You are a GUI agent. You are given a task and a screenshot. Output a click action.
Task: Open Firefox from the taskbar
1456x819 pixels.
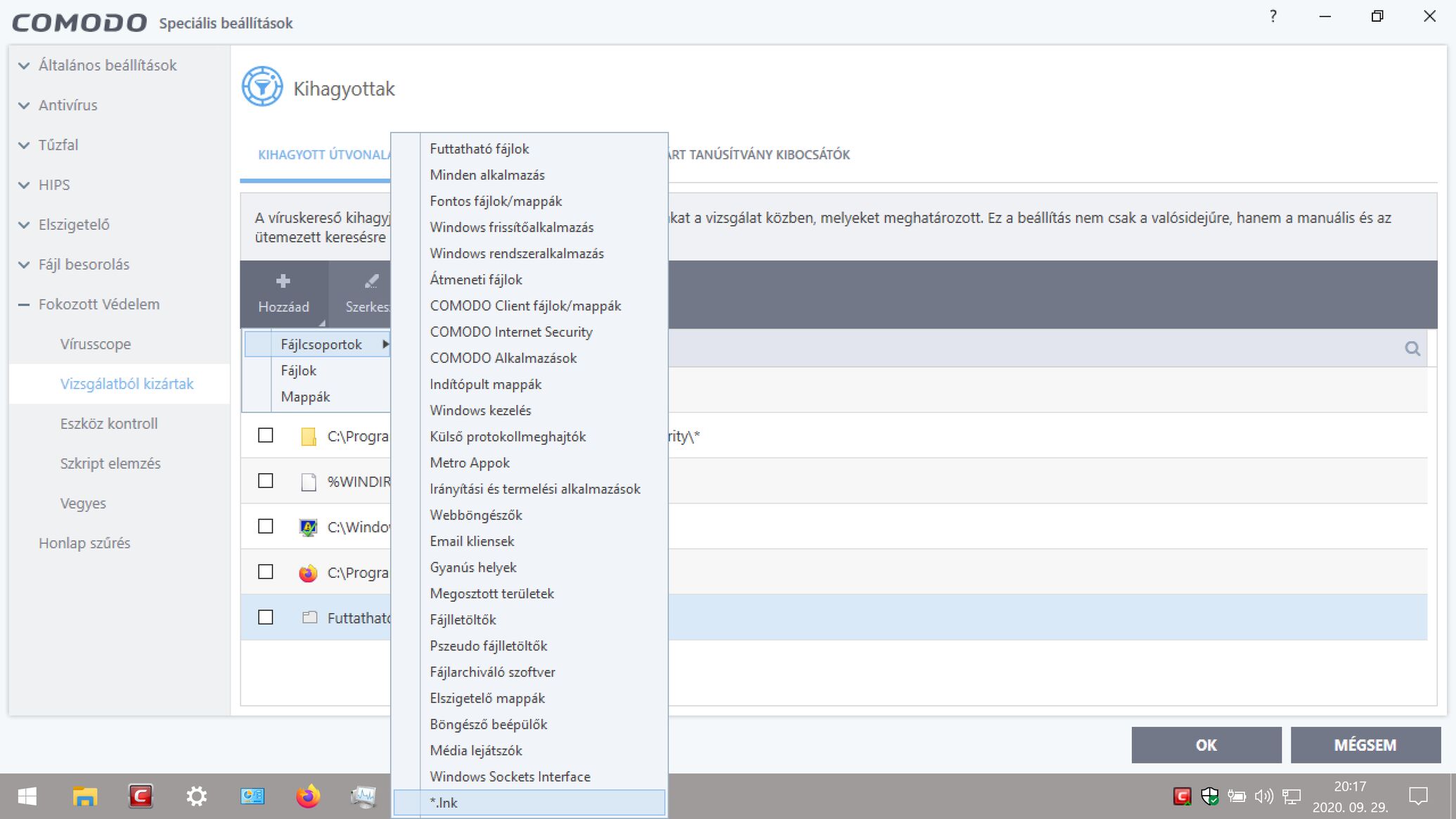[x=308, y=797]
